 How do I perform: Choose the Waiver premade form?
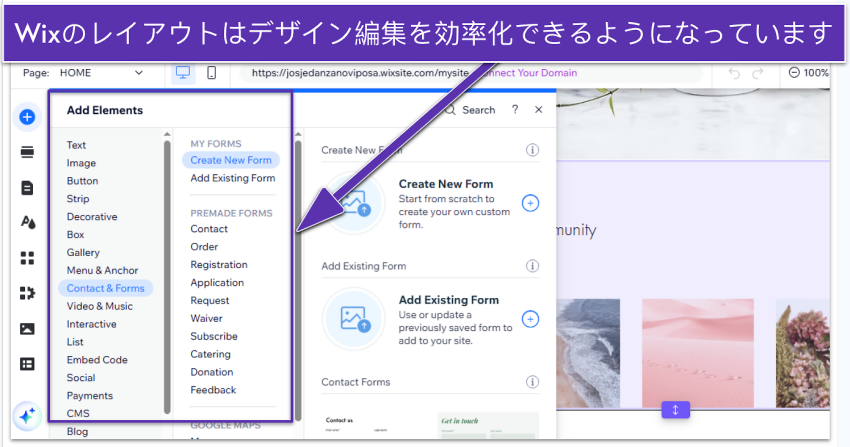[x=206, y=319]
